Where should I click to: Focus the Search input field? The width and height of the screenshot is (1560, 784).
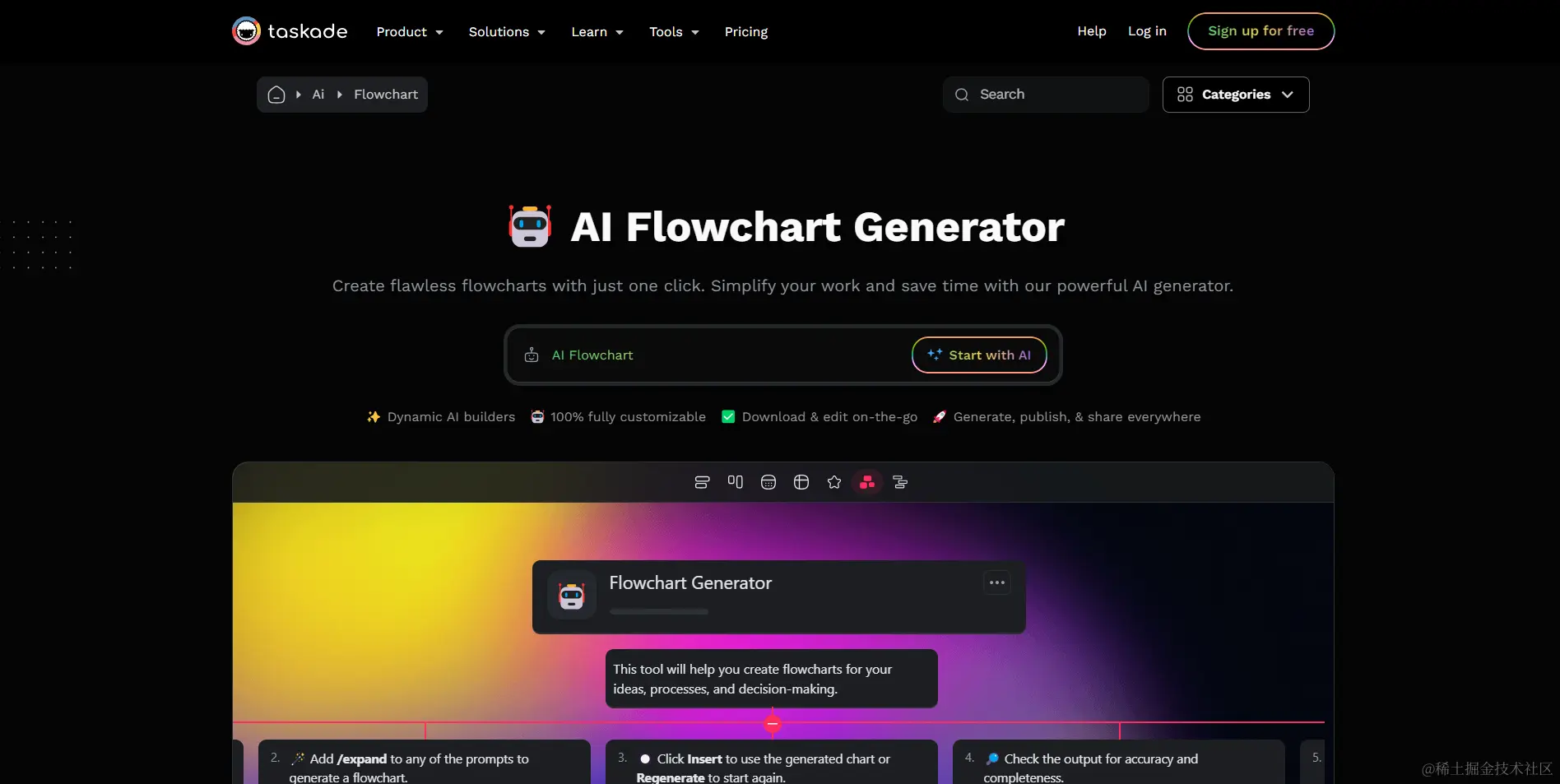(1046, 95)
